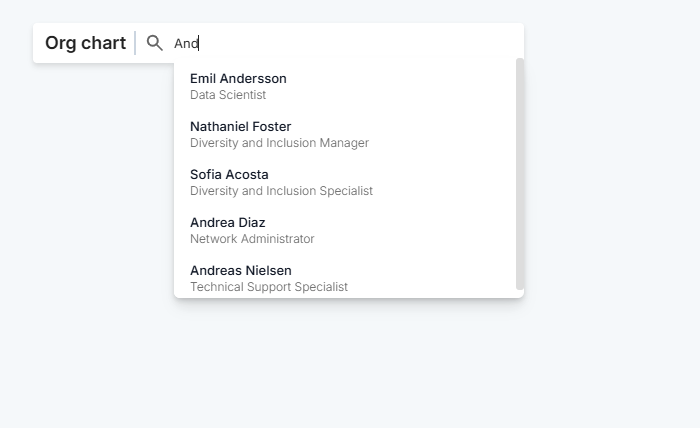Click the Diversity and Inclusion Specialist subtitle

281,191
